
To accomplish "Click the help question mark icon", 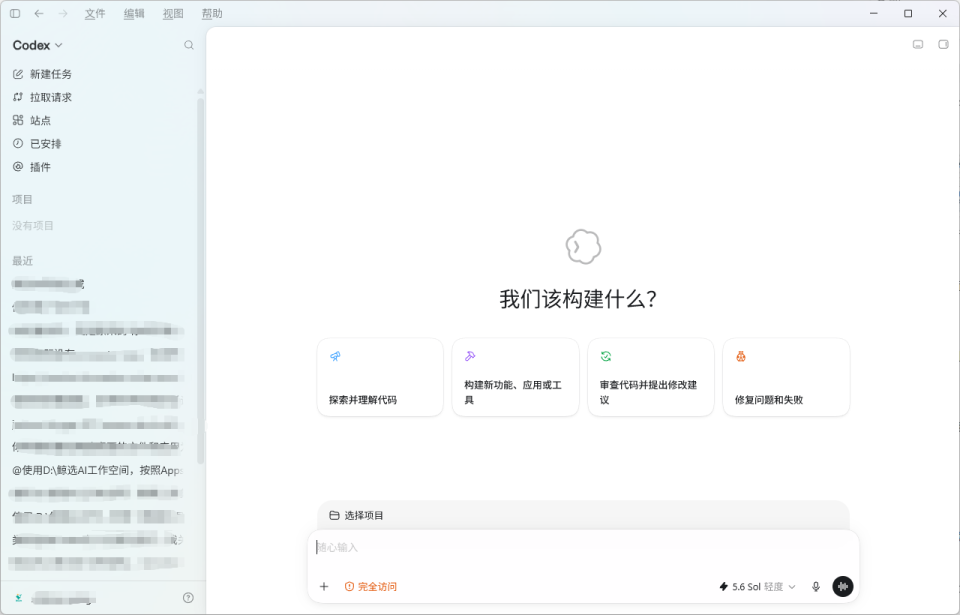I will pyautogui.click(x=188, y=598).
